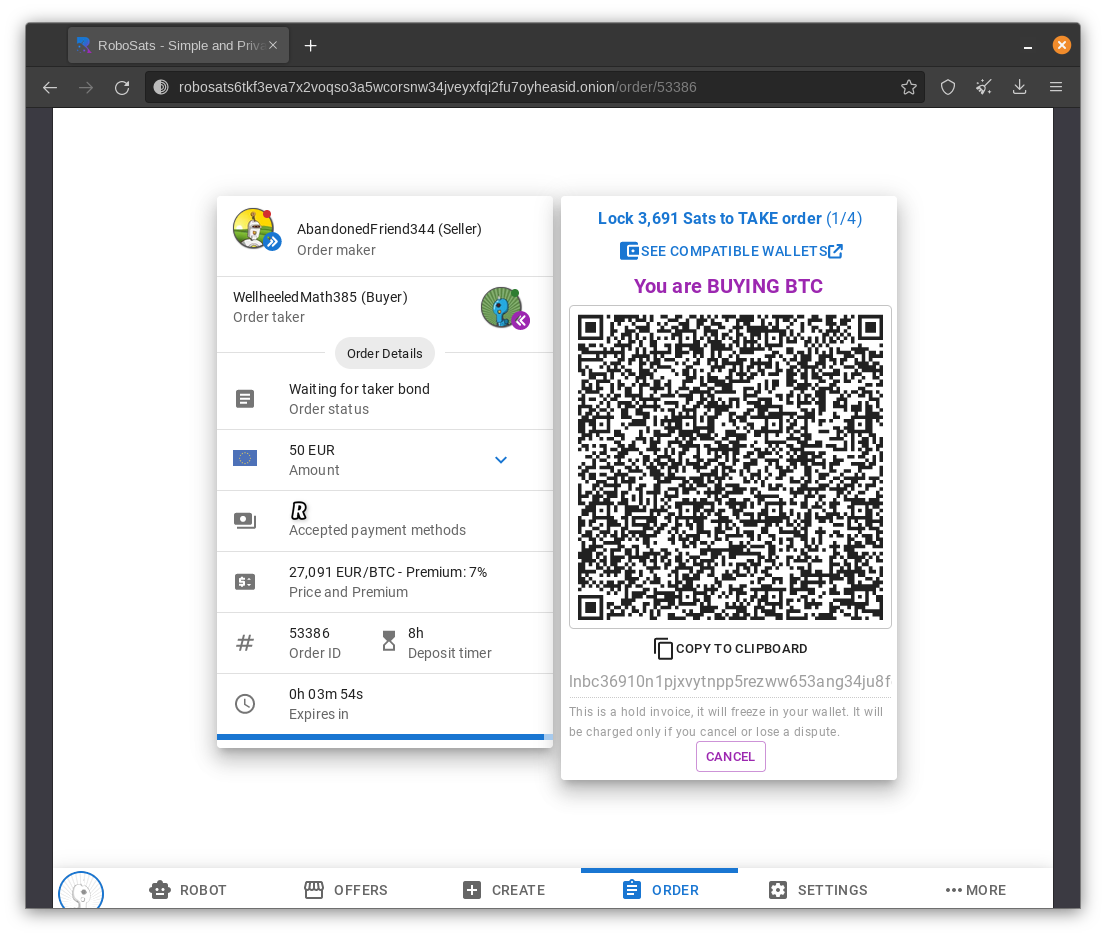Click the new identity broom icon
The width and height of the screenshot is (1106, 937).
[984, 87]
